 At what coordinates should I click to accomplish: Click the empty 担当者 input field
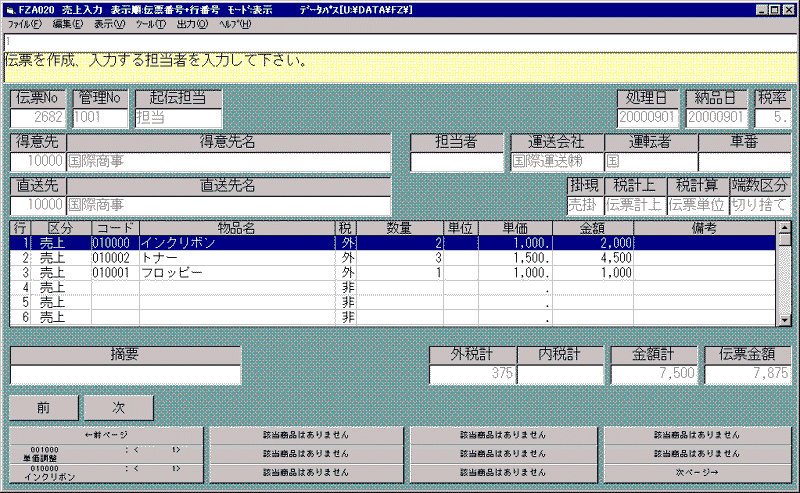[x=457, y=161]
